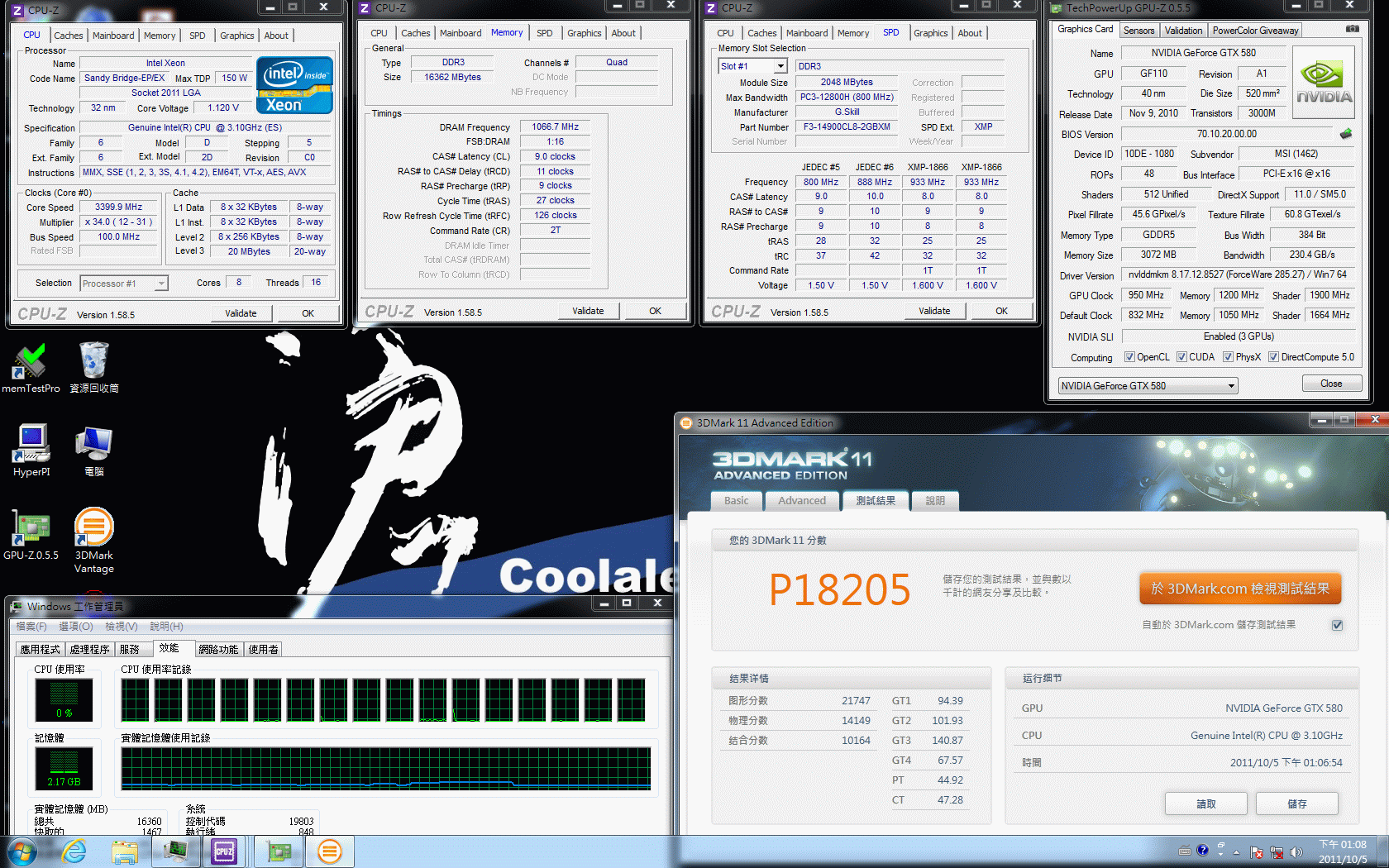
Task: Switch to Basic tab in 3DMark 11
Action: coord(736,501)
